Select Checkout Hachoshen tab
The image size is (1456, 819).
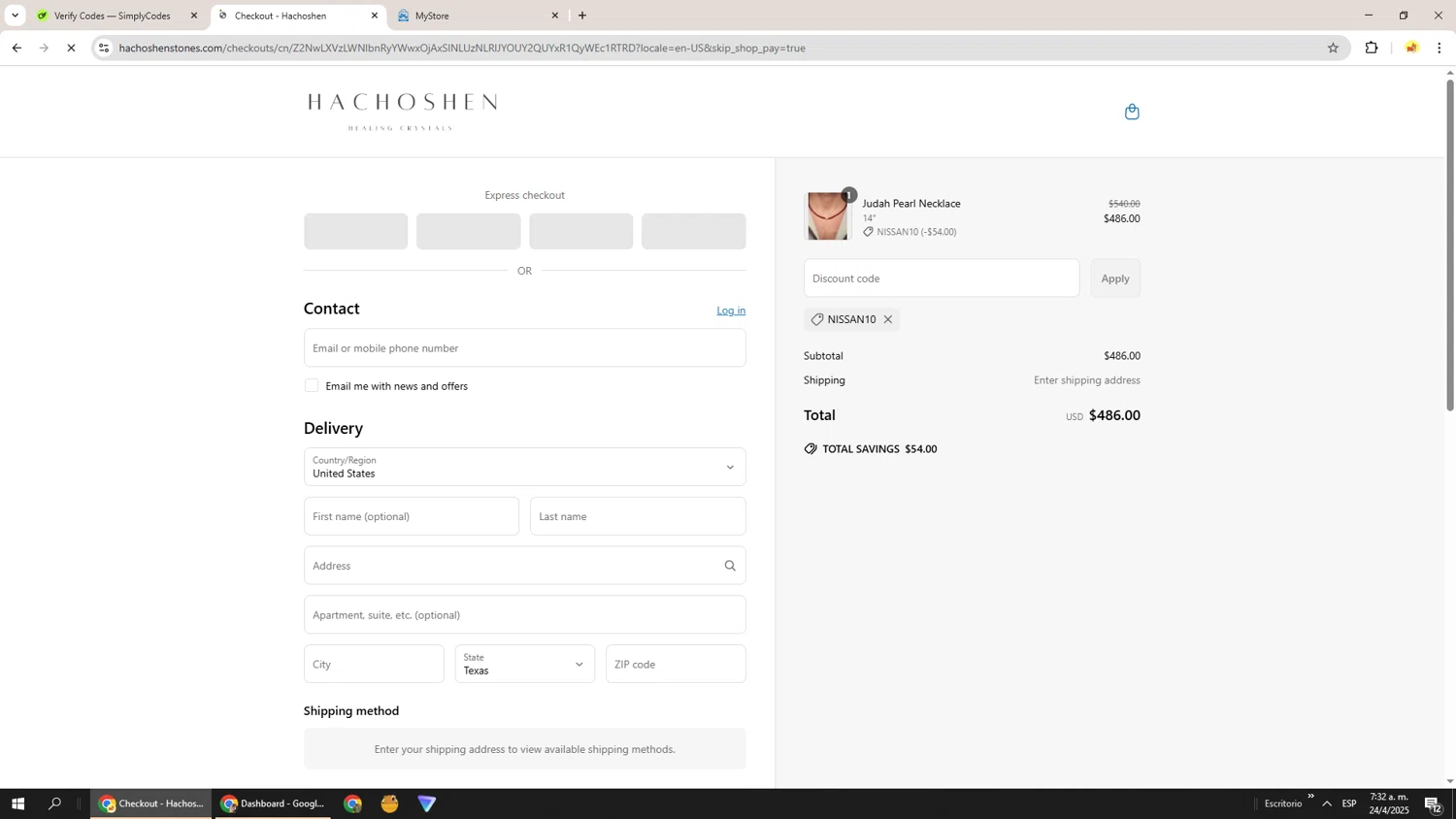point(297,16)
